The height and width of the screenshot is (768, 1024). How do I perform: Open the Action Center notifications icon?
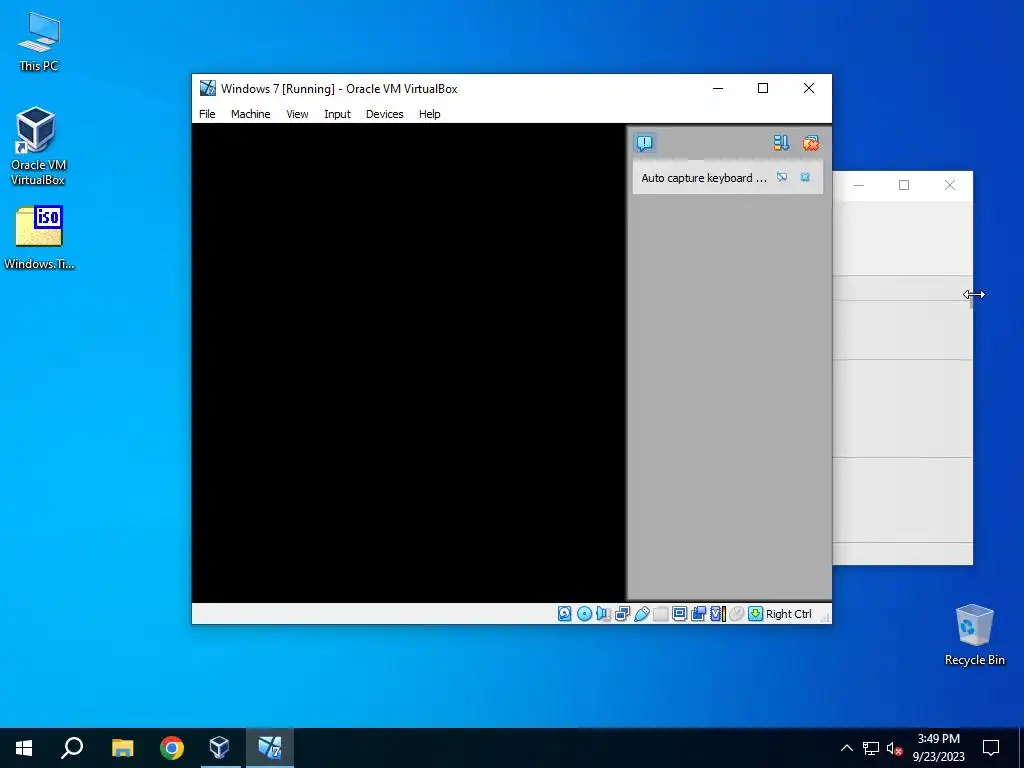(991, 748)
